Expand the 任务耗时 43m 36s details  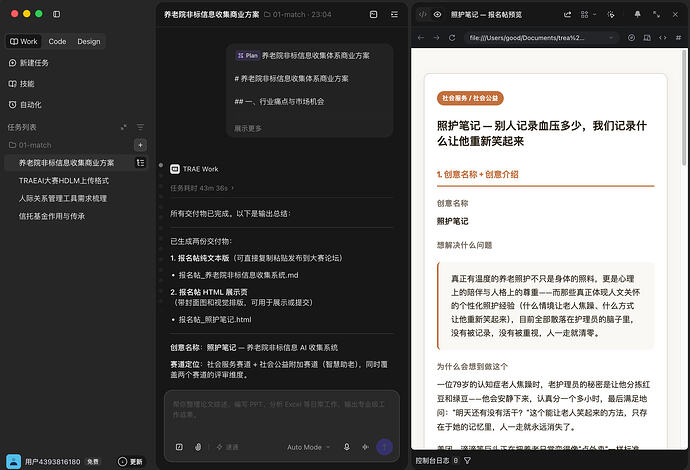click(x=202, y=188)
